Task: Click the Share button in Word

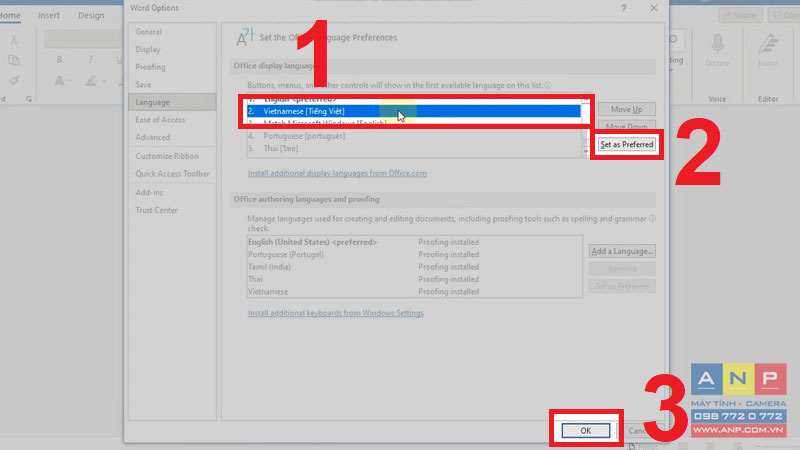Action: click(x=740, y=15)
